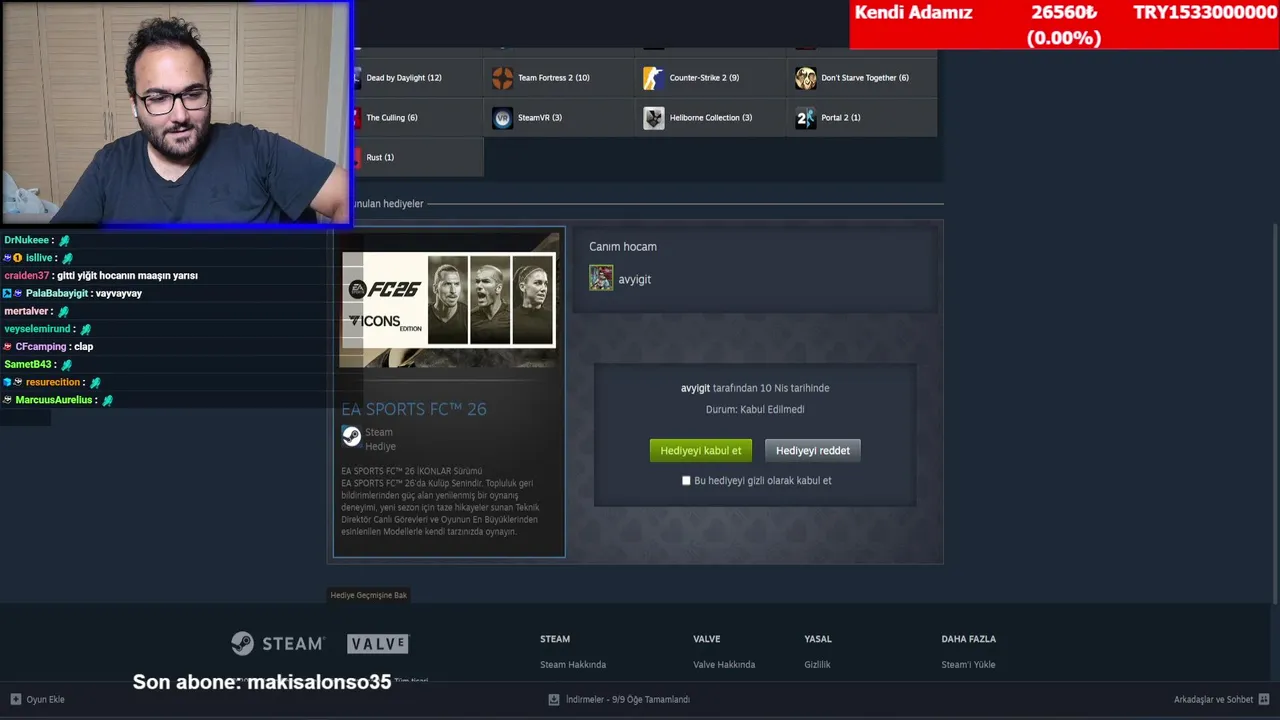Click the Hediyeyi reddet button

[813, 451]
